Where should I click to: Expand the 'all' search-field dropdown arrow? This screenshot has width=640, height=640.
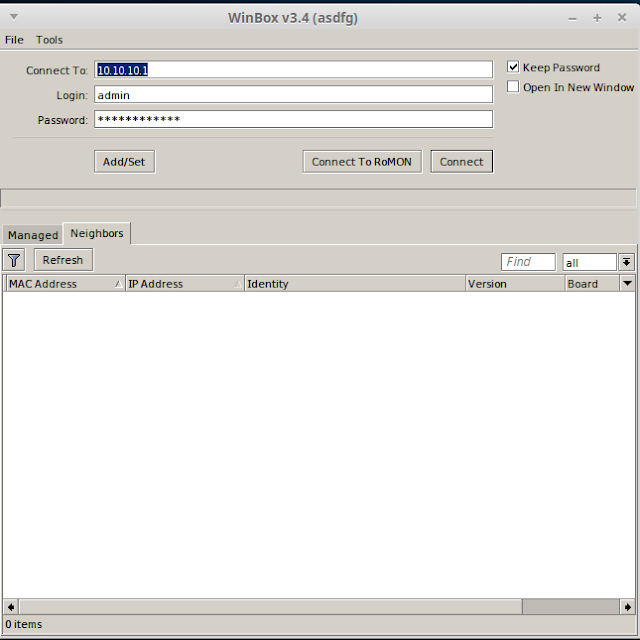pyautogui.click(x=626, y=262)
